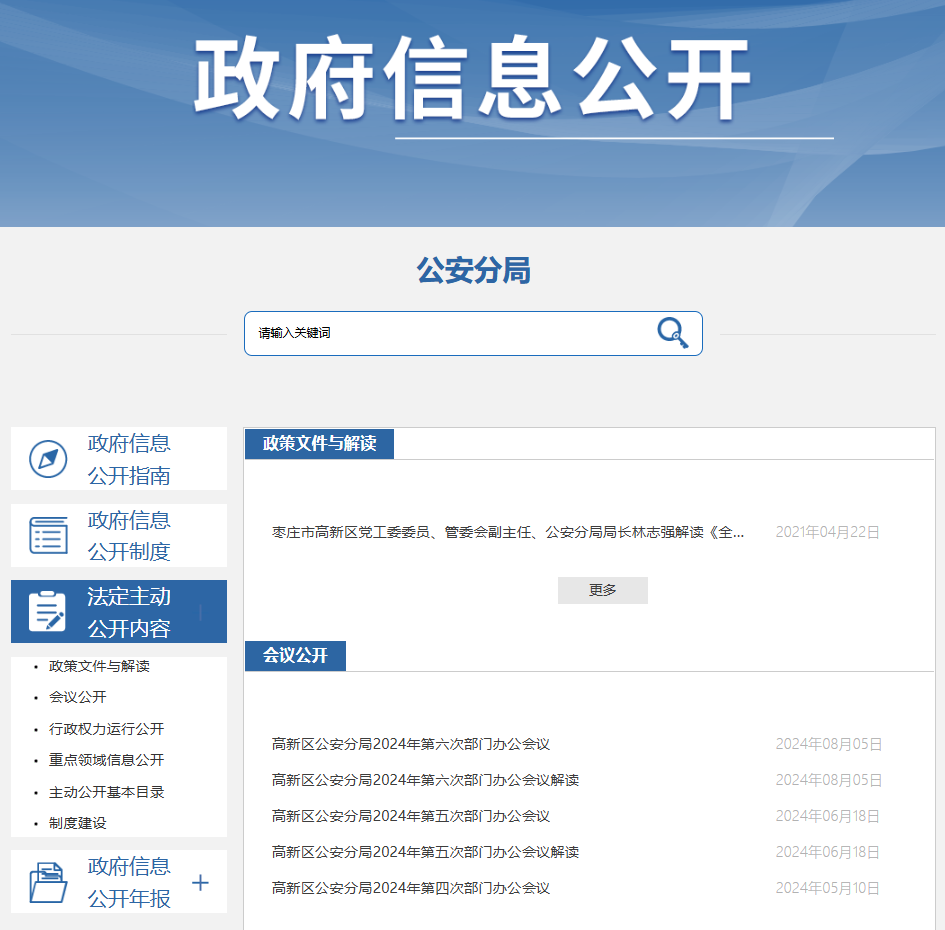Select 会议公开 in the sidebar submenu
This screenshot has width=945, height=930.
pos(77,697)
